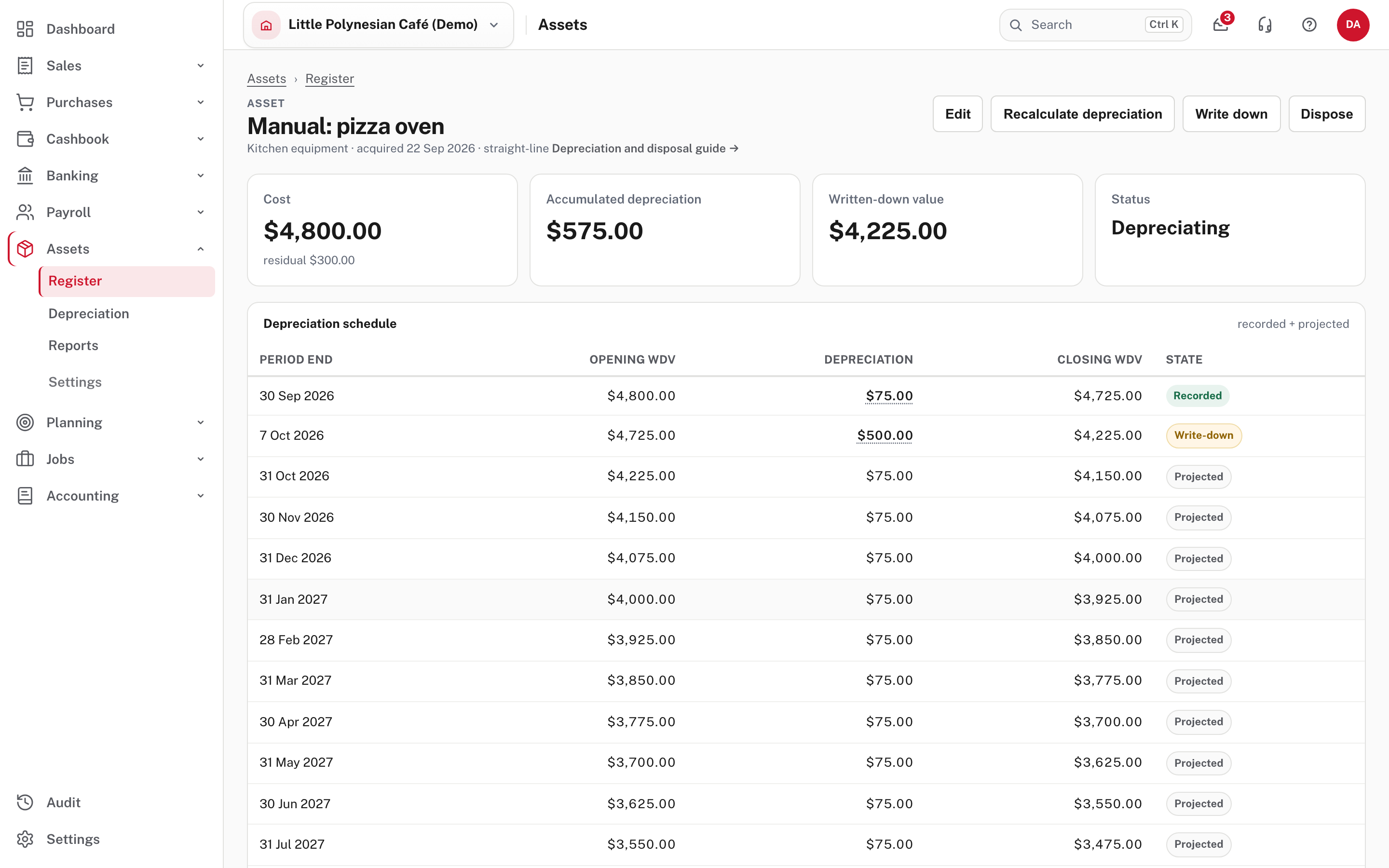Open the $75.00 depreciation entry for 30 Sep 2026
This screenshot has height=868, width=1389.
coord(889,396)
